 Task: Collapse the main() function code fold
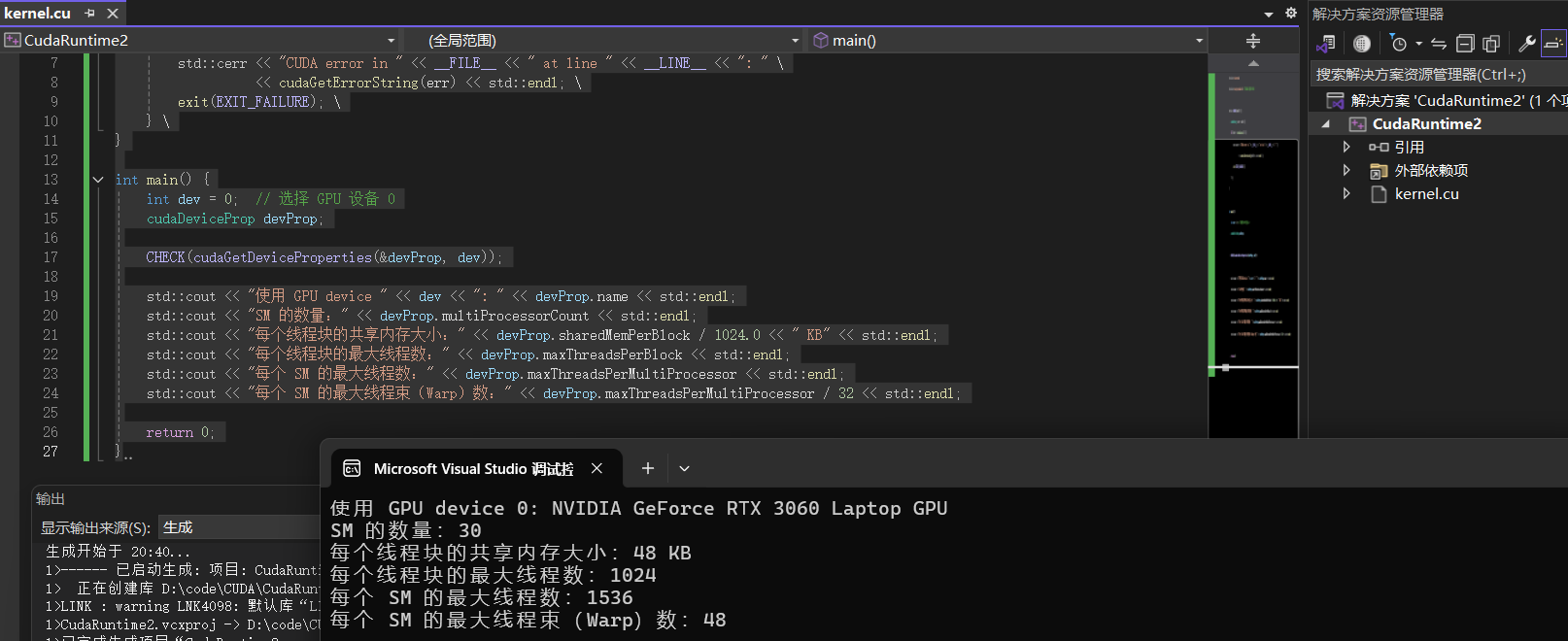pyautogui.click(x=98, y=180)
